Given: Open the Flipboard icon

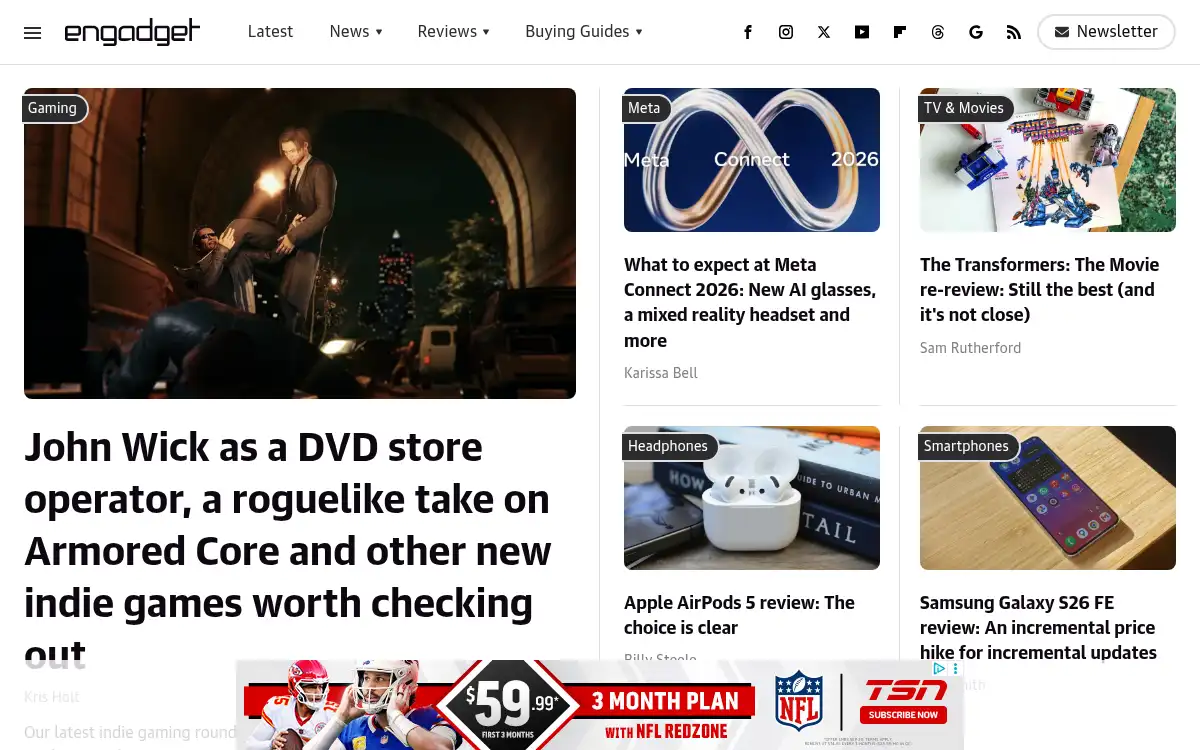Looking at the screenshot, I should point(900,32).
